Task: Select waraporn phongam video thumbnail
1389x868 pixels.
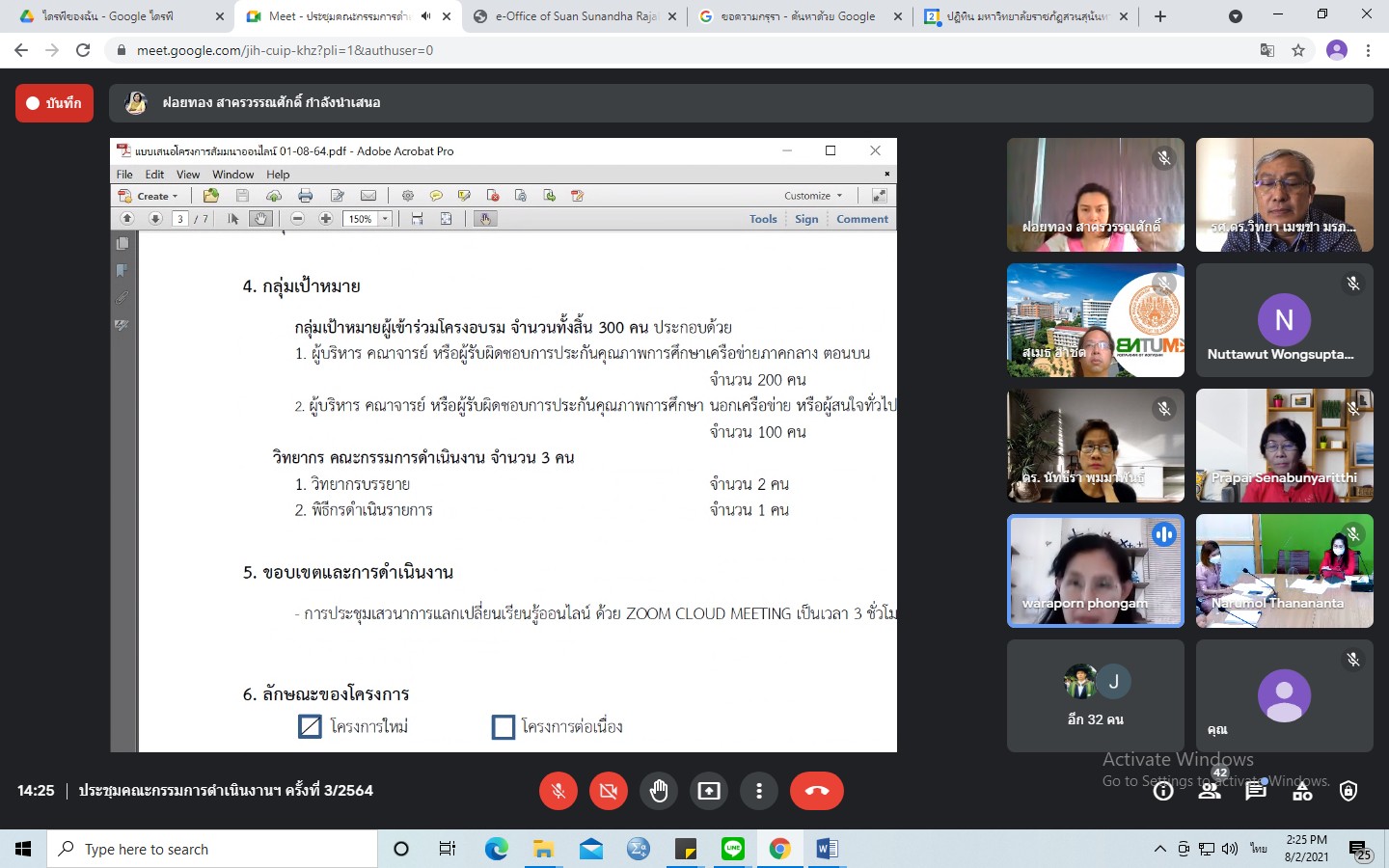Action: tap(1095, 571)
